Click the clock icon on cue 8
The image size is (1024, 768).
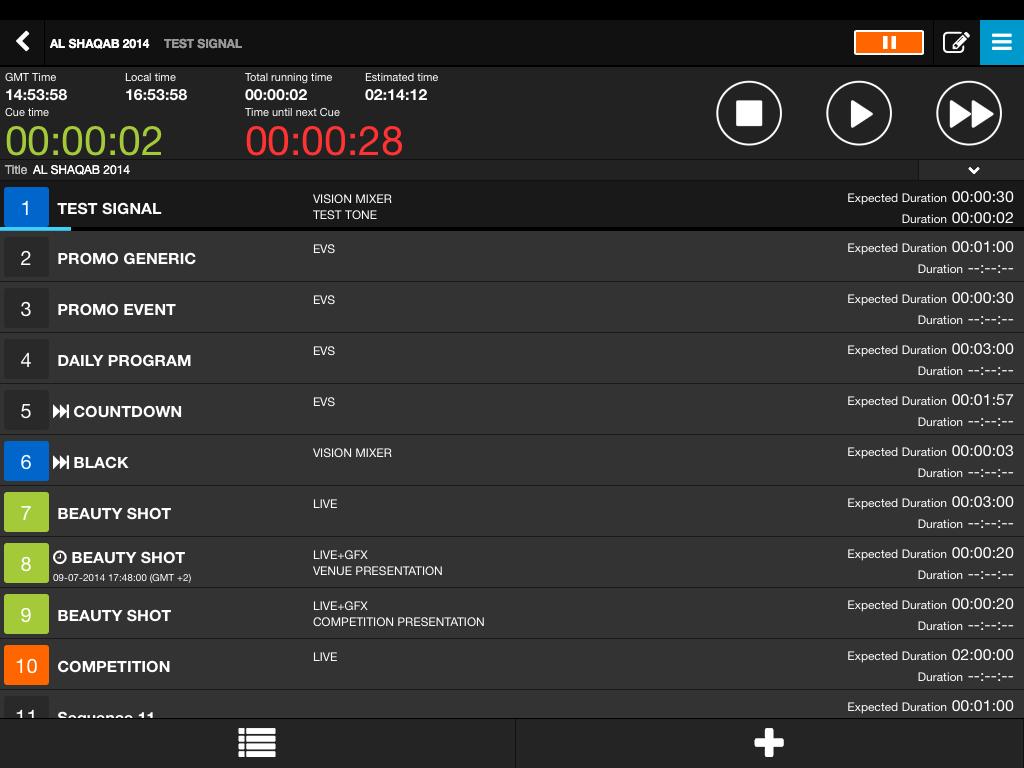click(x=60, y=557)
